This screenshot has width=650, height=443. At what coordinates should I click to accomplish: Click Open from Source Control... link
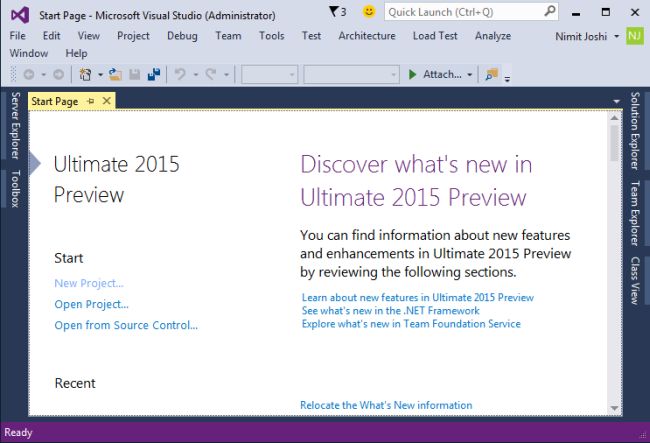(126, 325)
